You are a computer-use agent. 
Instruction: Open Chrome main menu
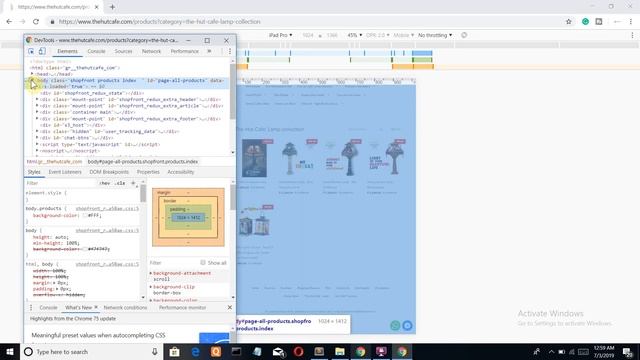coord(631,22)
